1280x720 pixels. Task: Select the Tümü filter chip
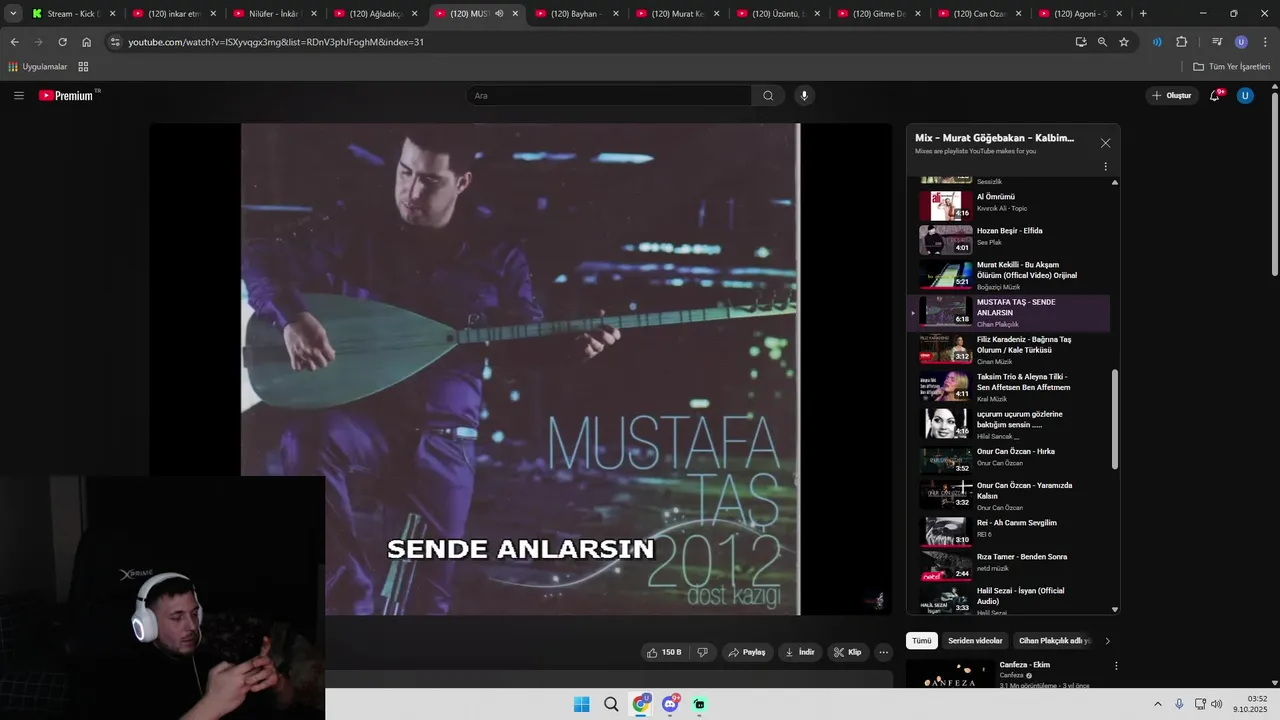pyautogui.click(x=922, y=641)
